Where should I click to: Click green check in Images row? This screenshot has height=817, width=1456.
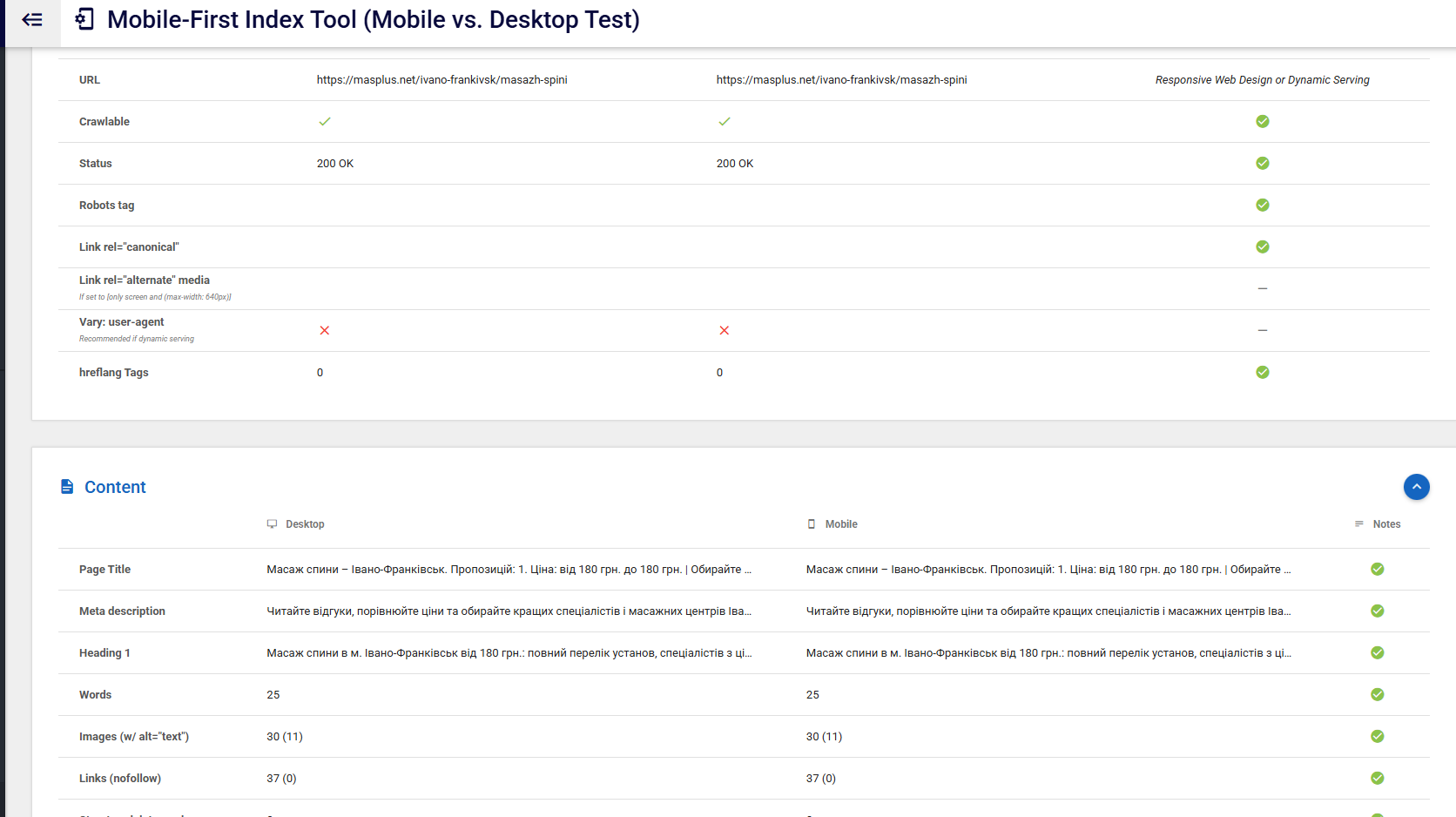[x=1378, y=736]
